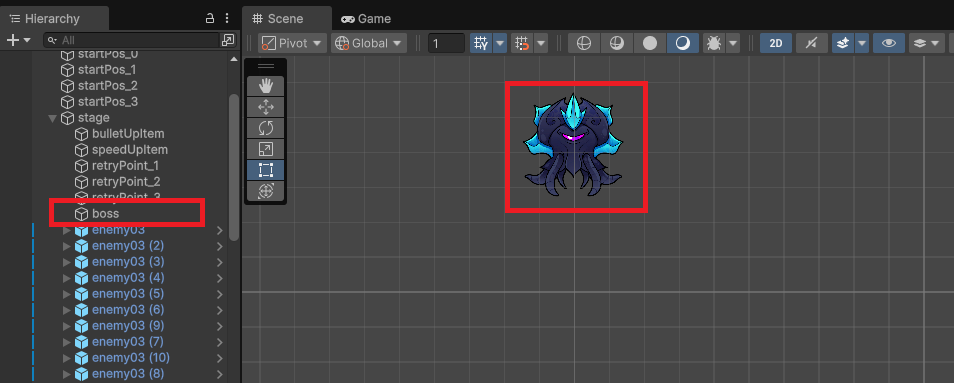Open the Global orientation dropdown
Viewport: 954px width, 383px height.
click(x=369, y=43)
